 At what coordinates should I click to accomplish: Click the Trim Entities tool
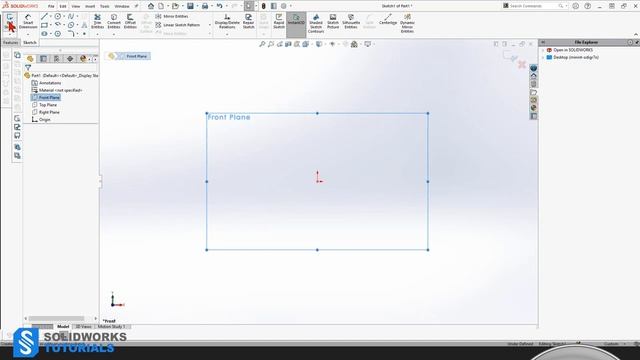(x=97, y=21)
